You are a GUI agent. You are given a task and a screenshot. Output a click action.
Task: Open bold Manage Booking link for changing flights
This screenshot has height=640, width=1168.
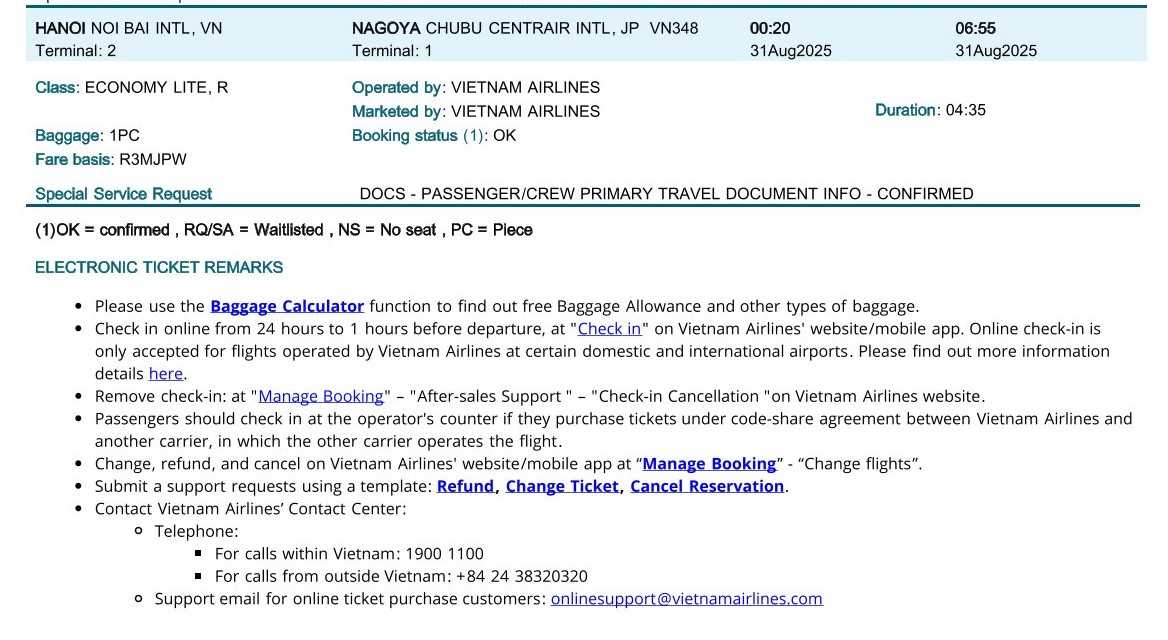pyautogui.click(x=709, y=463)
